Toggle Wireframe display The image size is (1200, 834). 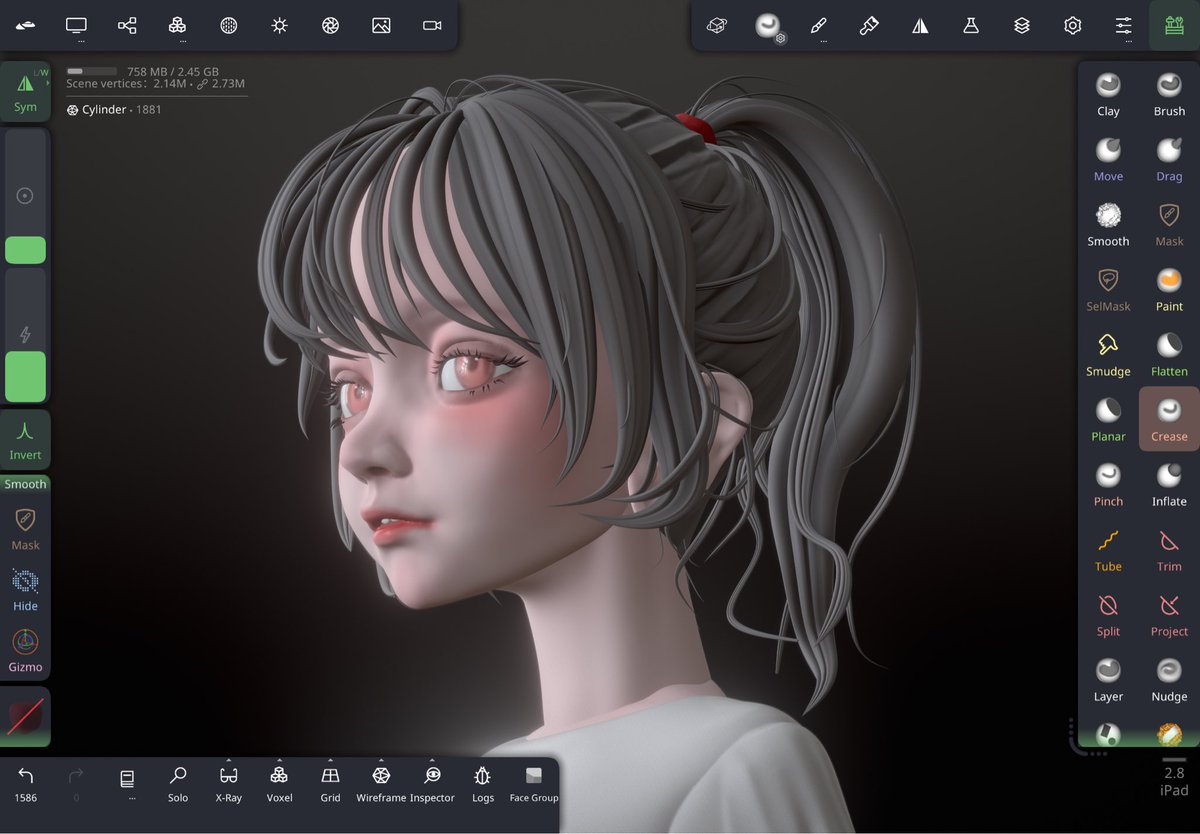381,783
